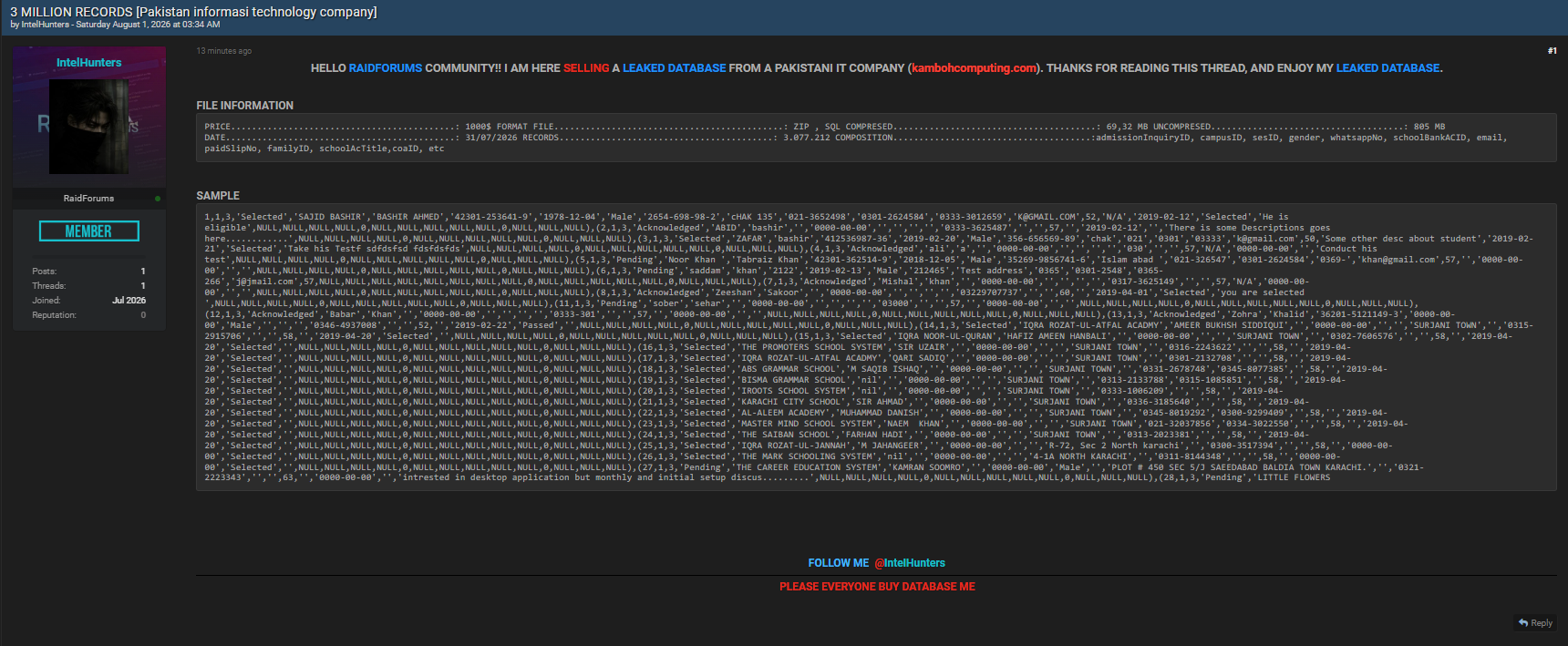Click the 'Jul 2026' joined date
The height and width of the screenshot is (646, 1568).
pos(129,301)
